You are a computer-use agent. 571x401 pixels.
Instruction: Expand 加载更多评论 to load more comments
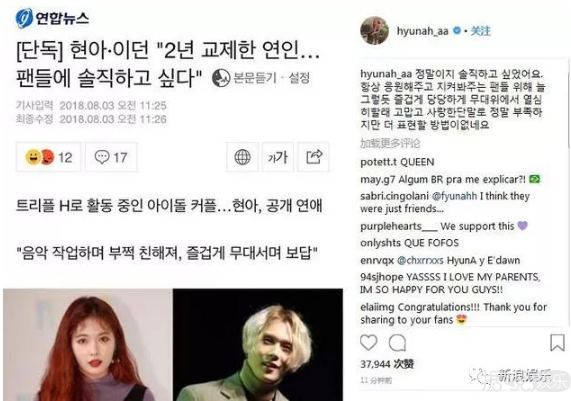click(390, 144)
